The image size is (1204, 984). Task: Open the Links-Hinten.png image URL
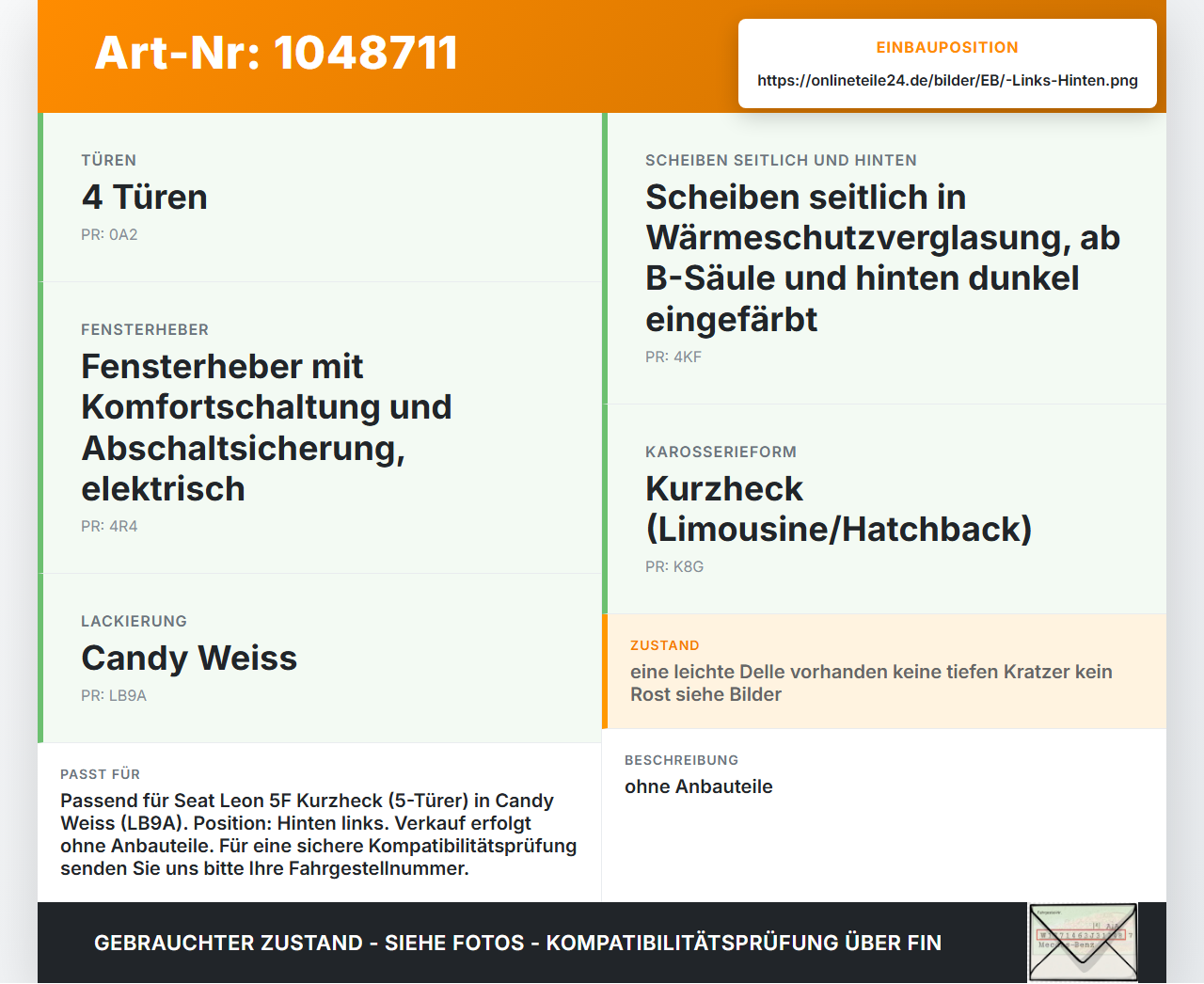tap(947, 80)
